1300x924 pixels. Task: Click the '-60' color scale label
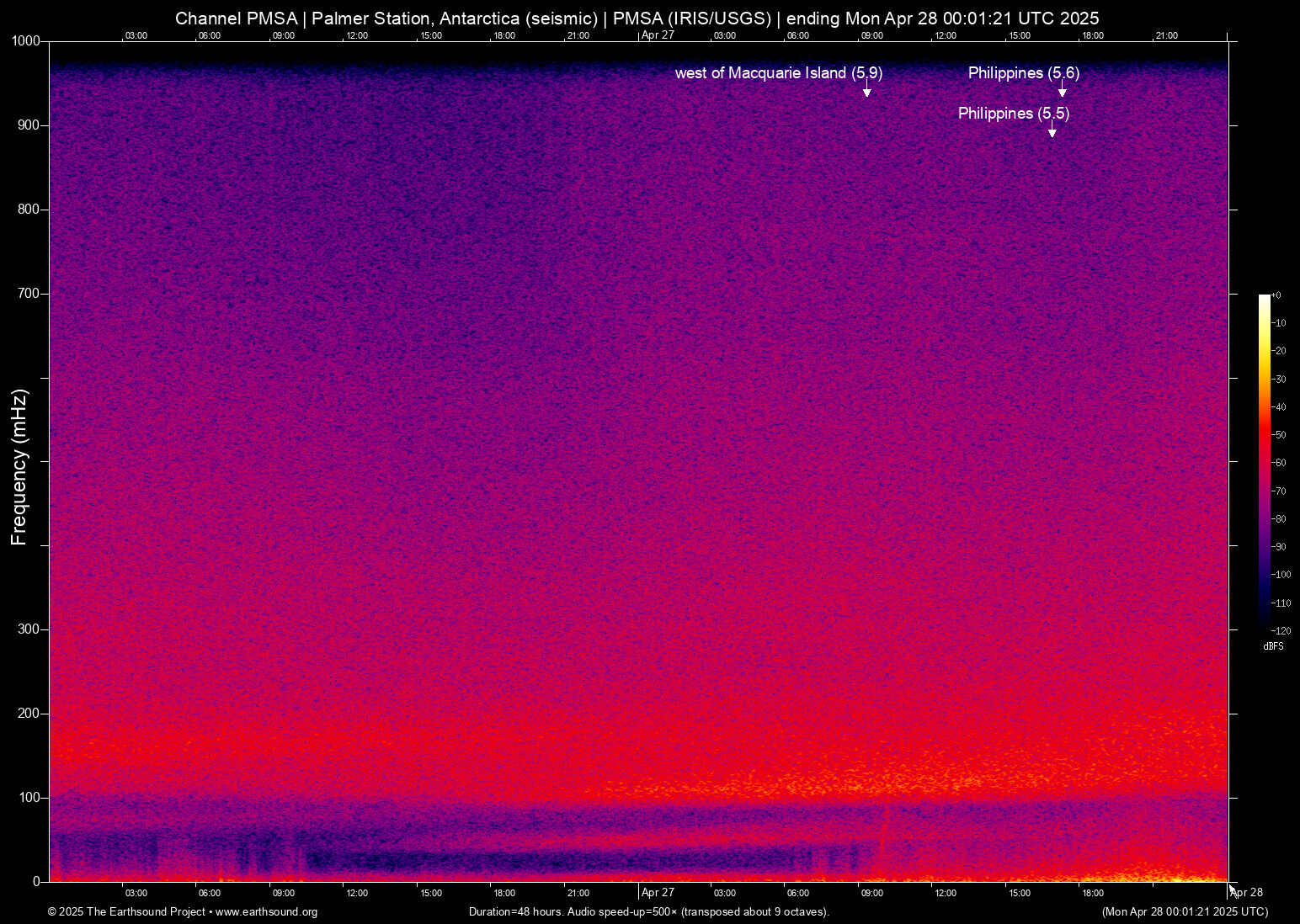[x=1279, y=463]
